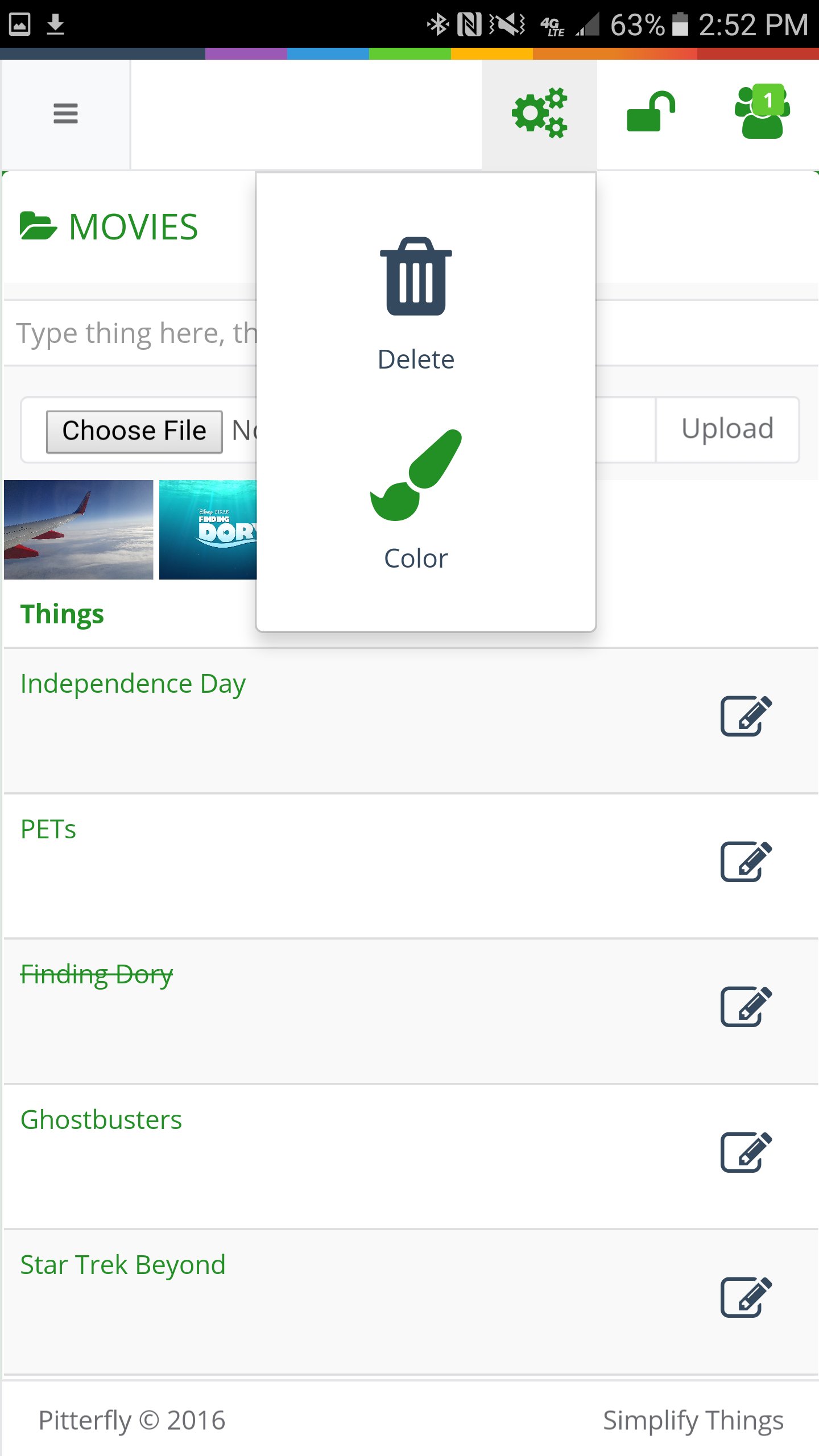
Task: Edit the Independence Day item
Action: [746, 715]
